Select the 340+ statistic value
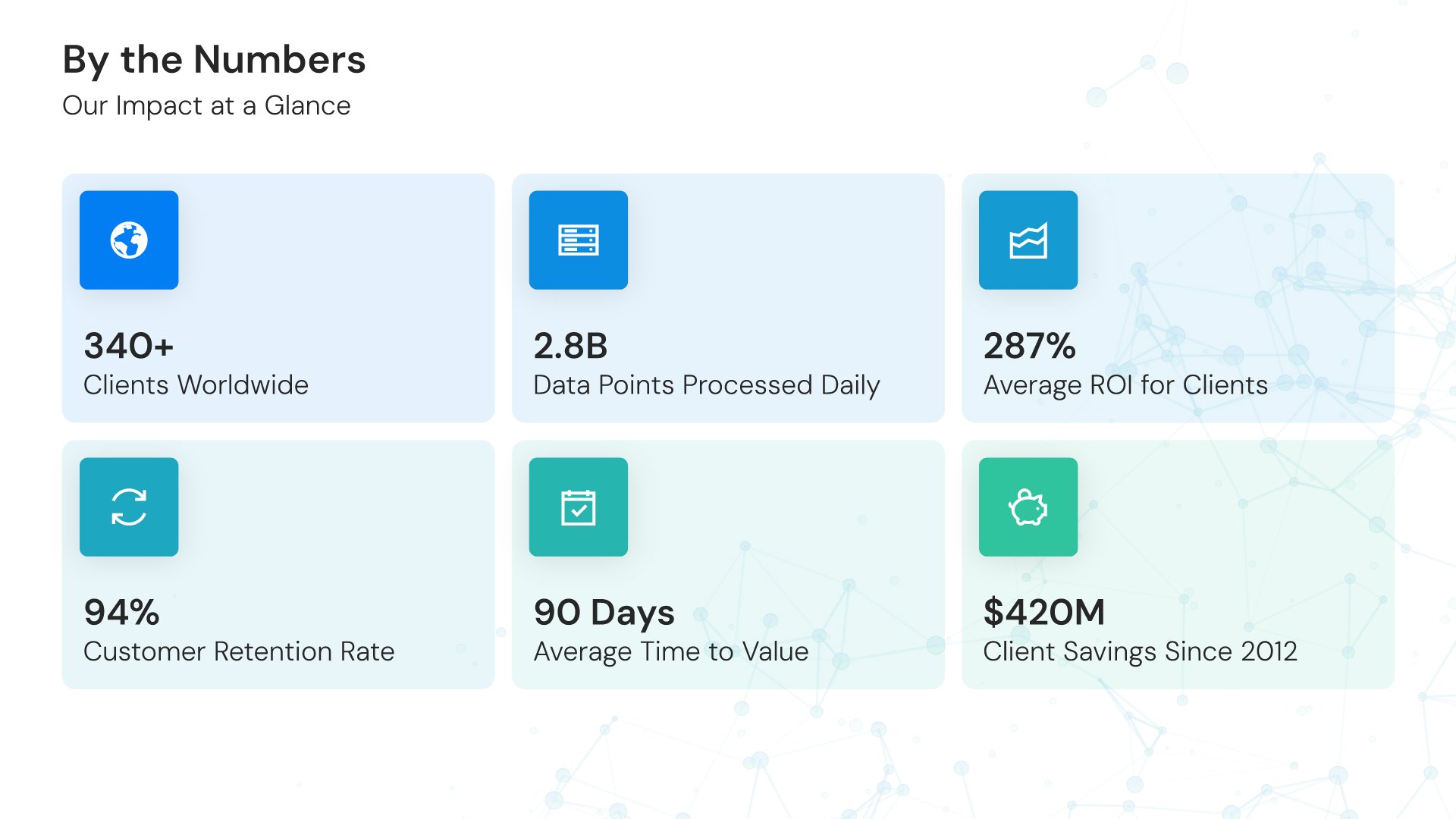The image size is (1456, 819). 129,346
